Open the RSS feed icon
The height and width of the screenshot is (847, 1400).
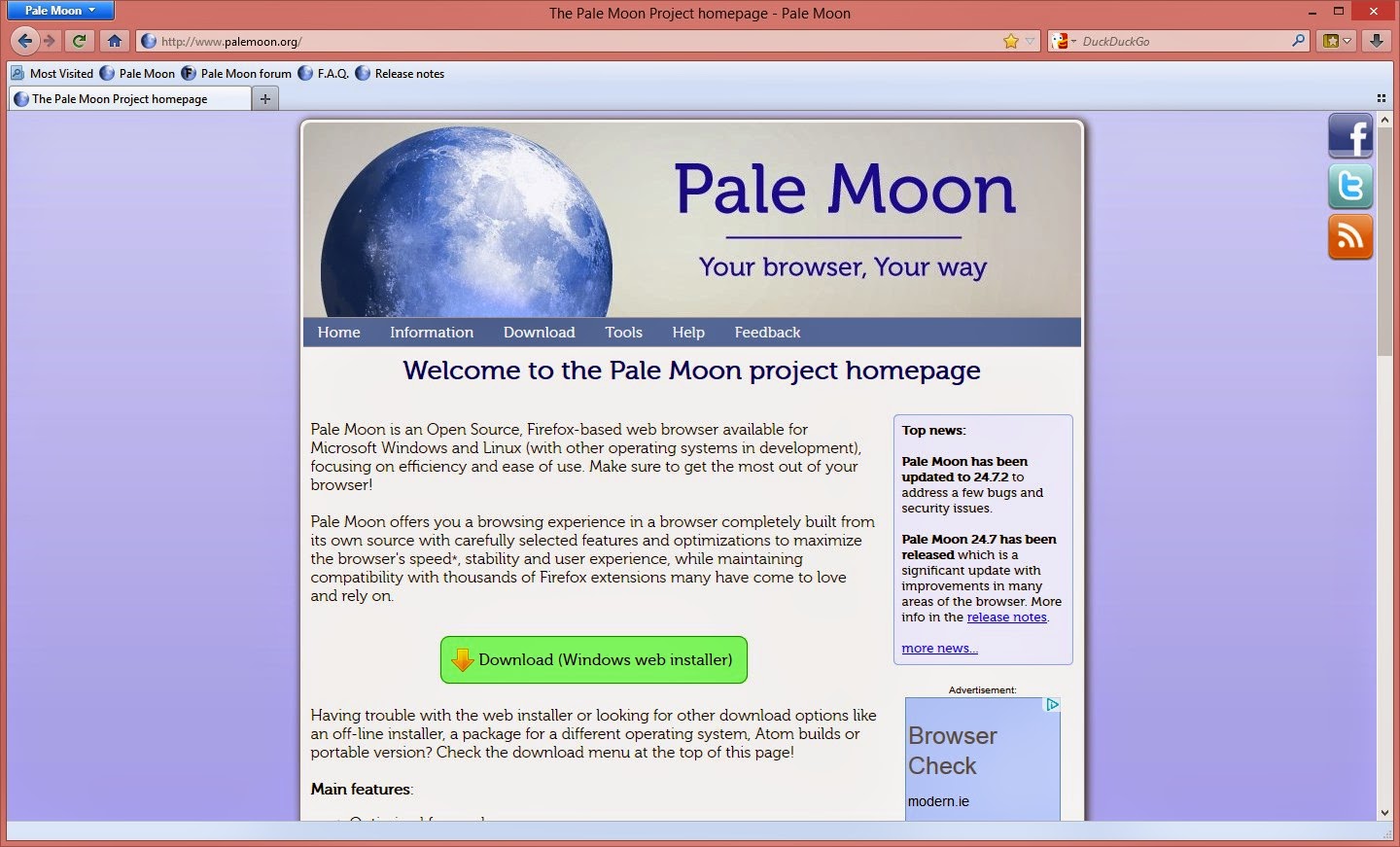tap(1350, 236)
